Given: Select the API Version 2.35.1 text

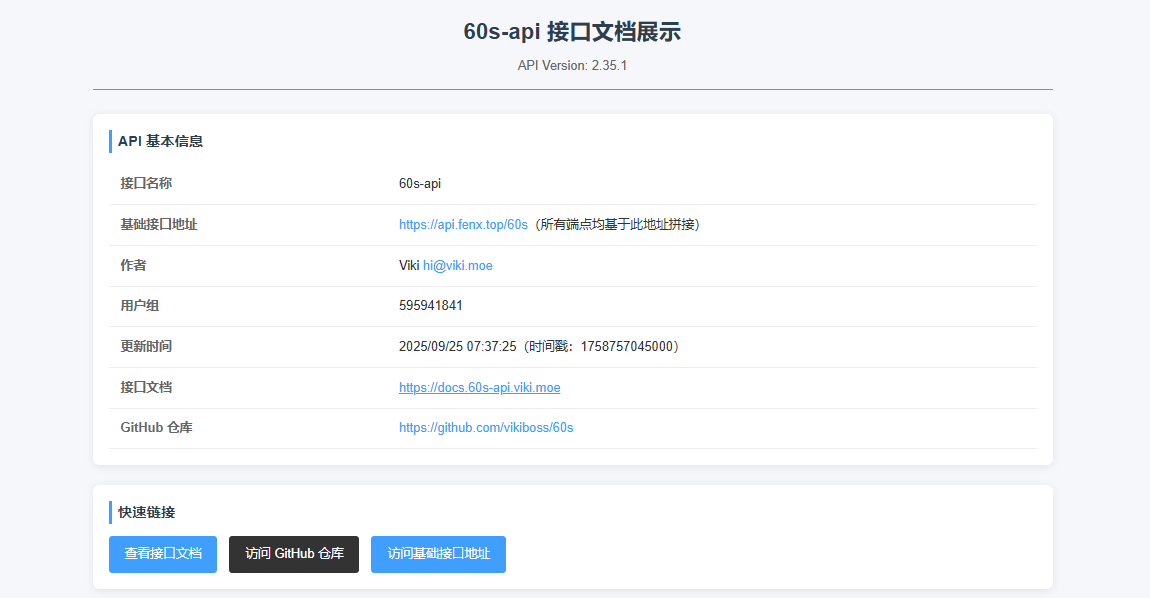Looking at the screenshot, I should pos(574,65).
